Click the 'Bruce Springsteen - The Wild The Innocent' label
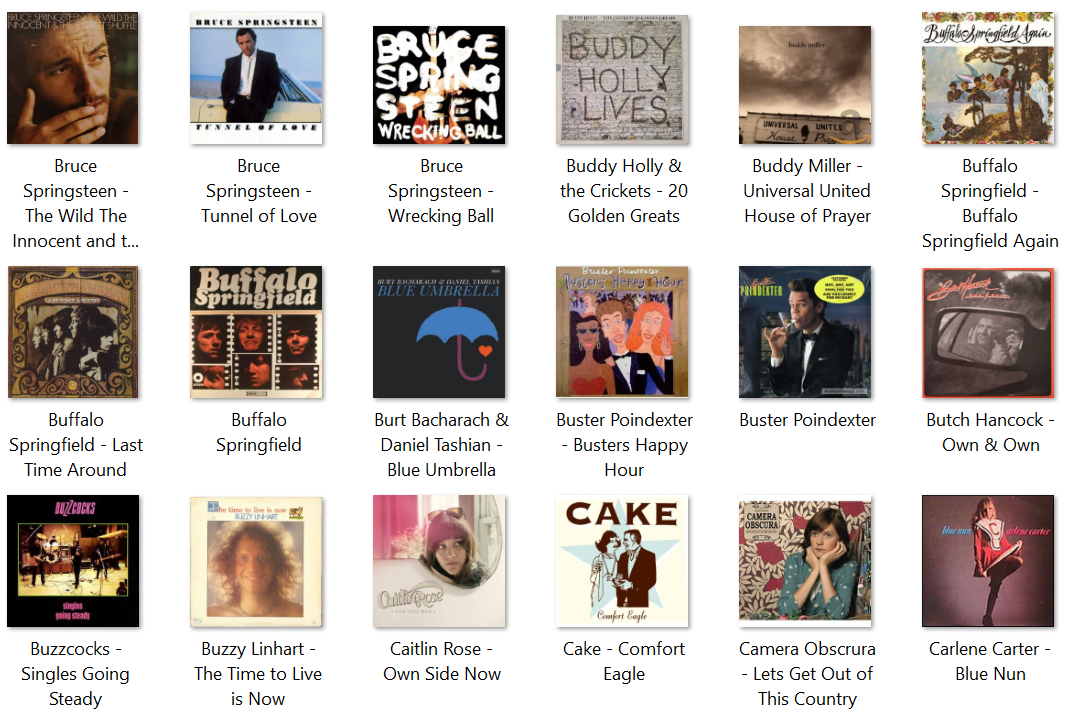This screenshot has height=719, width=1076. 75,204
